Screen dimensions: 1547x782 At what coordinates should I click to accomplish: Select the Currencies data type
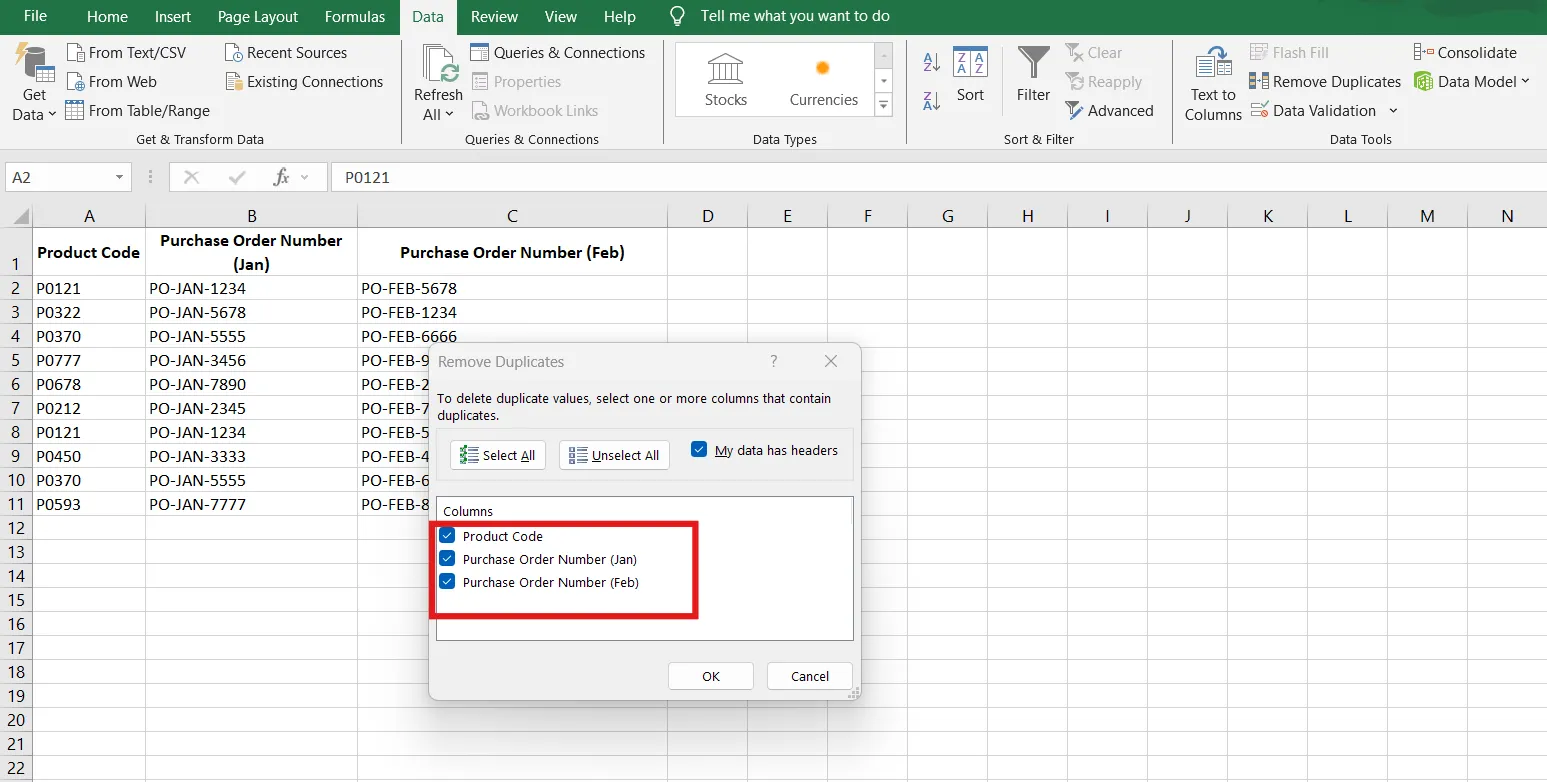click(824, 80)
